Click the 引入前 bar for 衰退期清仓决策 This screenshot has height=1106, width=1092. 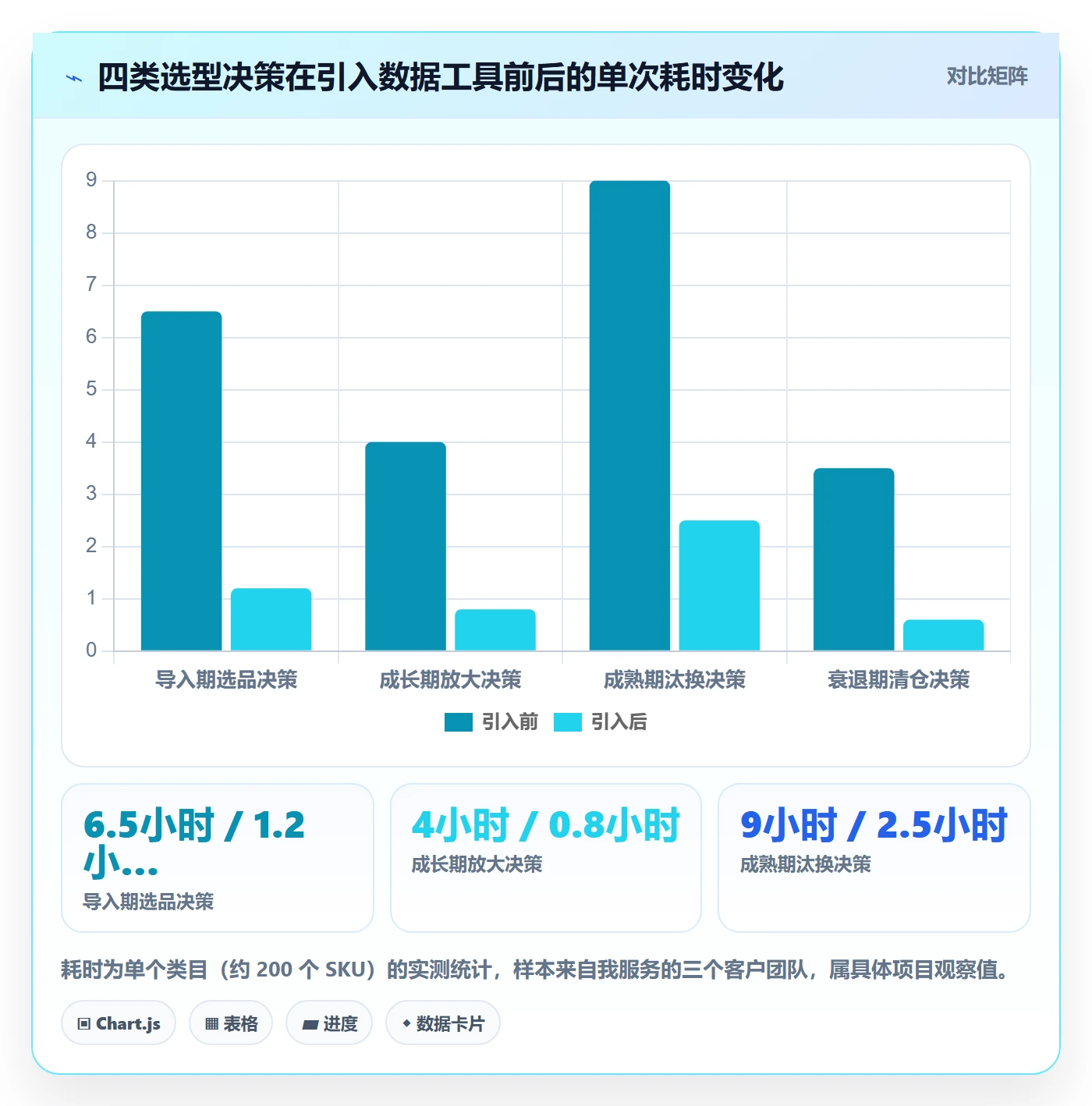point(854,559)
